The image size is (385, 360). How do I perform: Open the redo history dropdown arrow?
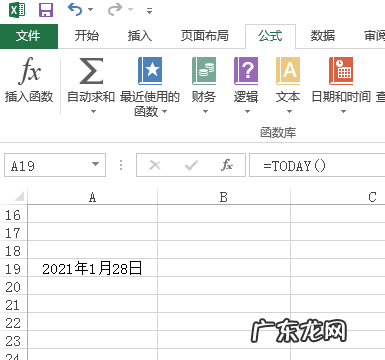(131, 10)
